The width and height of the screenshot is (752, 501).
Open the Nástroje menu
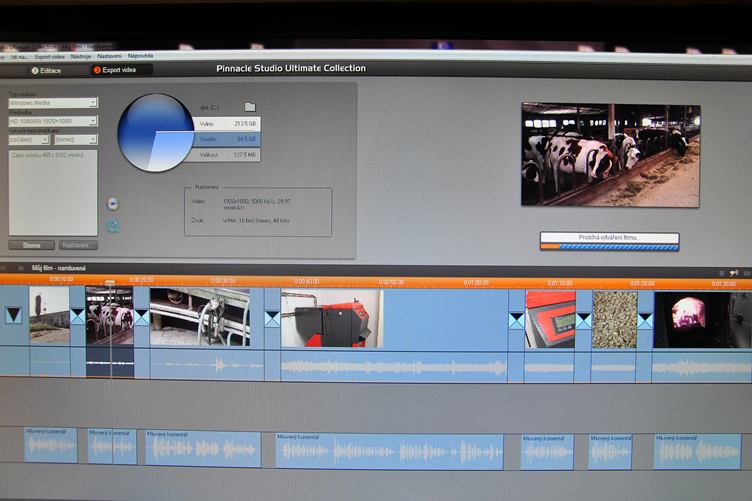[81, 57]
